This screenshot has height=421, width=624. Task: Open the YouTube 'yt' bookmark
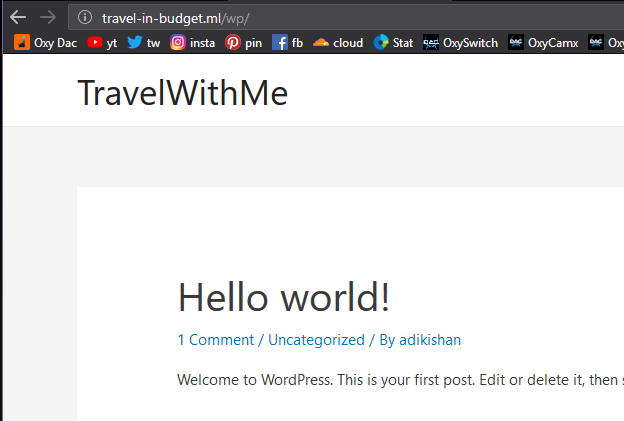(x=102, y=42)
